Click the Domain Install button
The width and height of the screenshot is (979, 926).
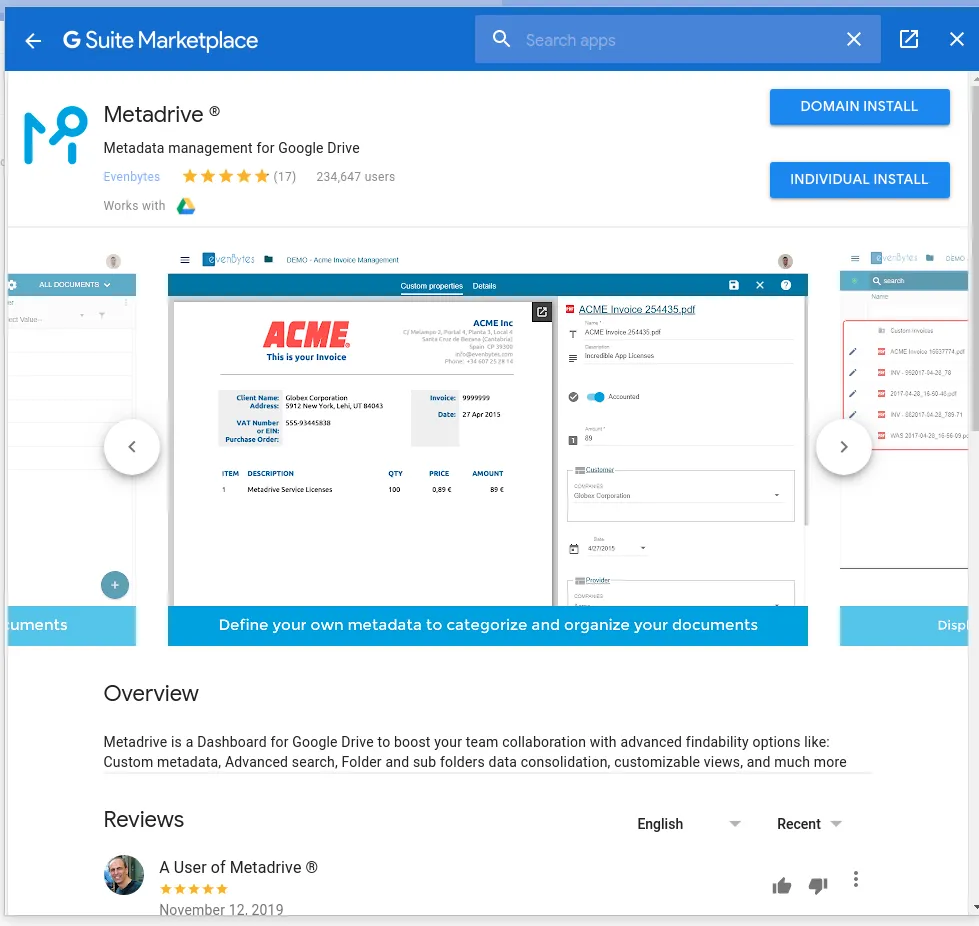coord(859,106)
